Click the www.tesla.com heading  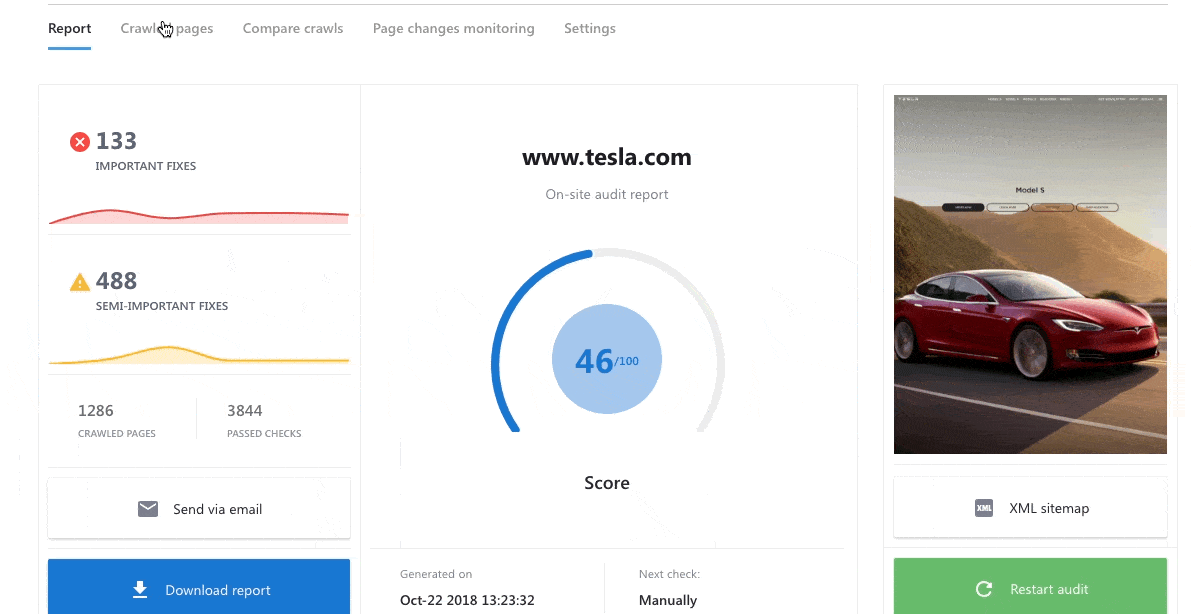(607, 157)
